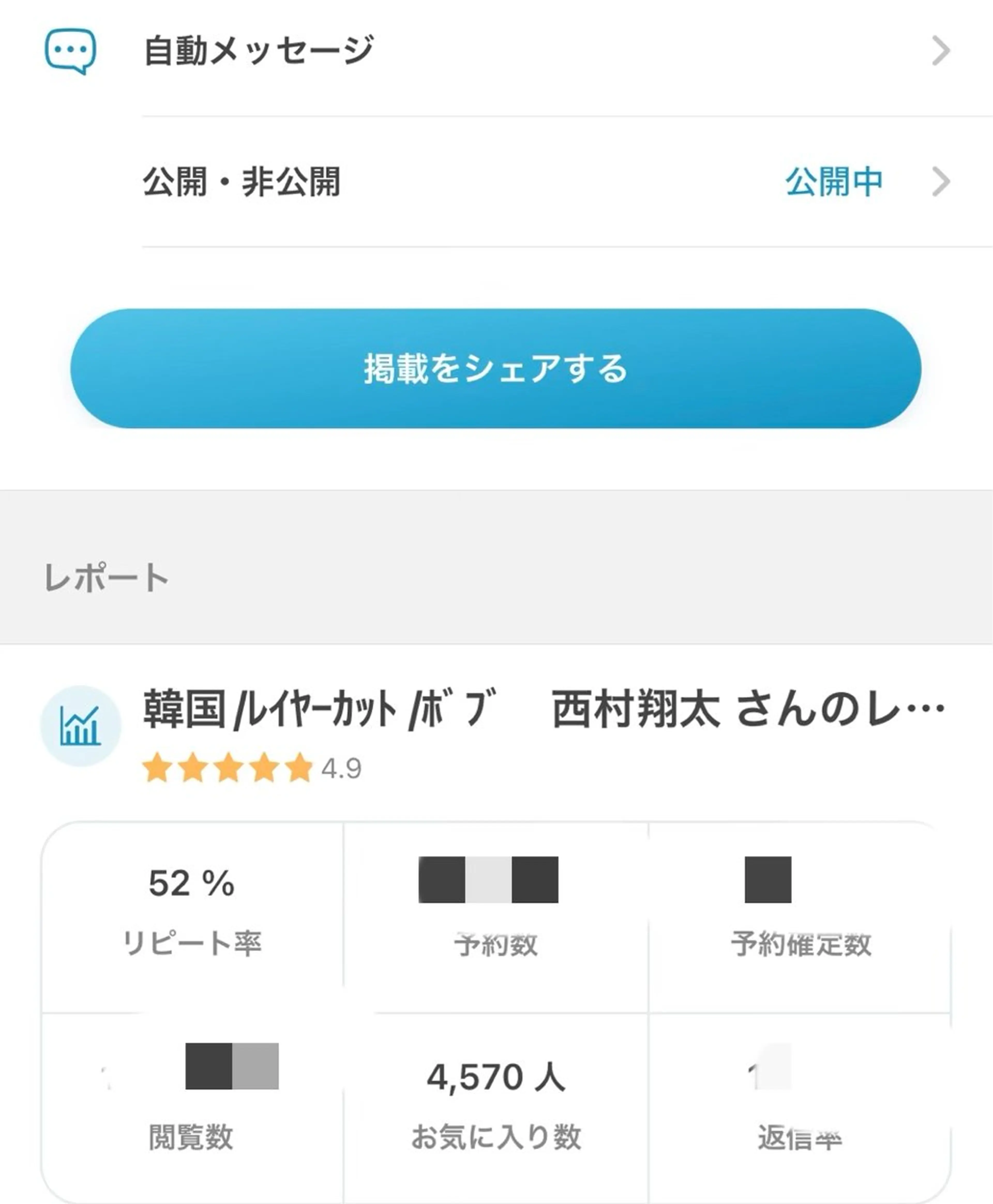Tap the auto message speech bubble icon
Viewport: 993px width, 1204px height.
point(70,51)
